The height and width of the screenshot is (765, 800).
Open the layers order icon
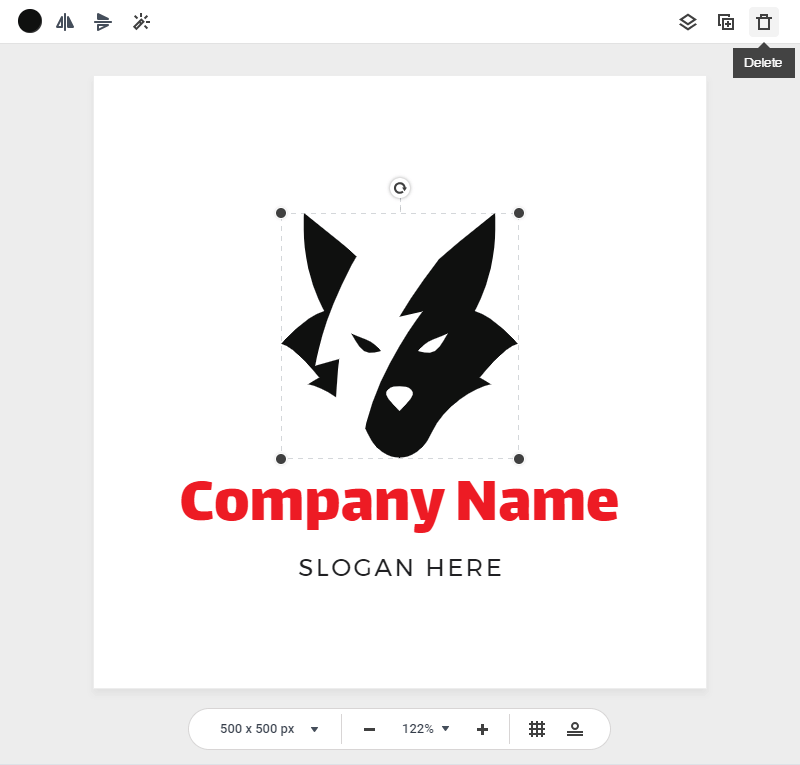(x=687, y=22)
